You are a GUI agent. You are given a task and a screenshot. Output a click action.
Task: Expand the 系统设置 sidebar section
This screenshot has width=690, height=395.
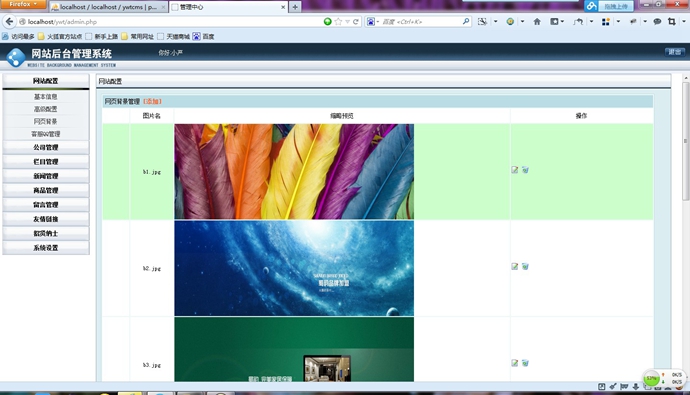[x=46, y=248]
